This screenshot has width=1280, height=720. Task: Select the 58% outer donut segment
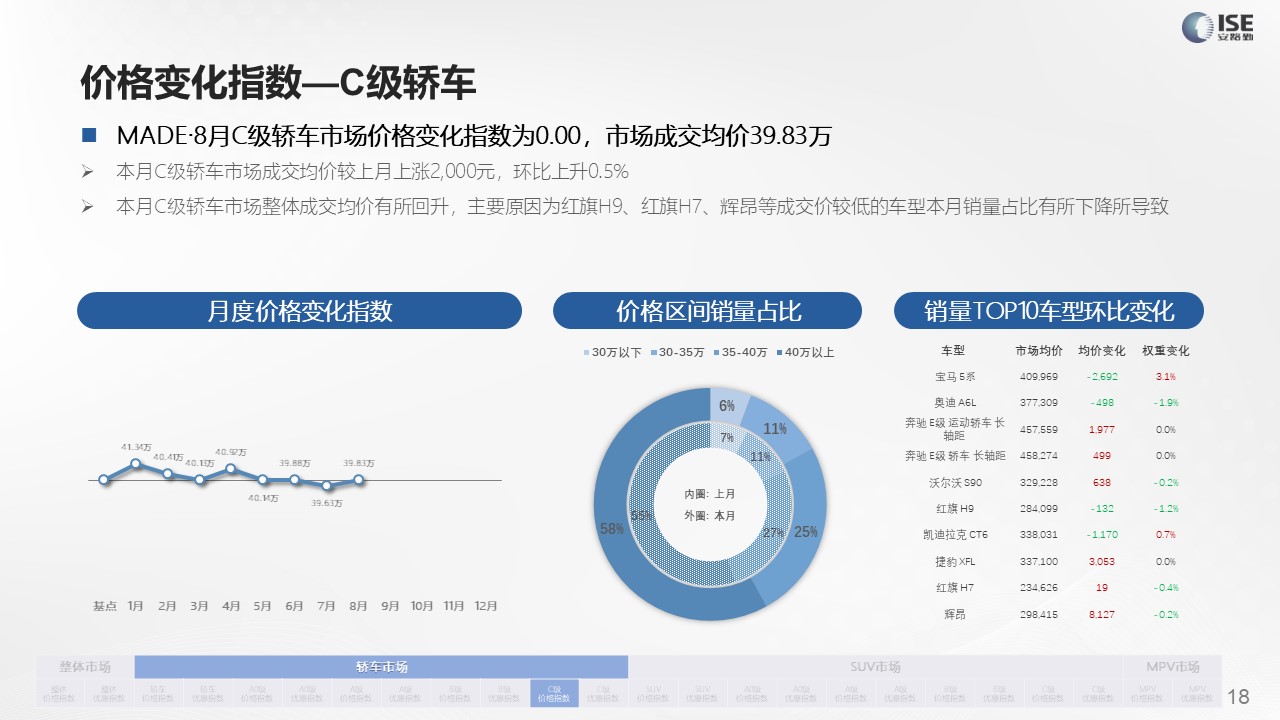coord(611,527)
